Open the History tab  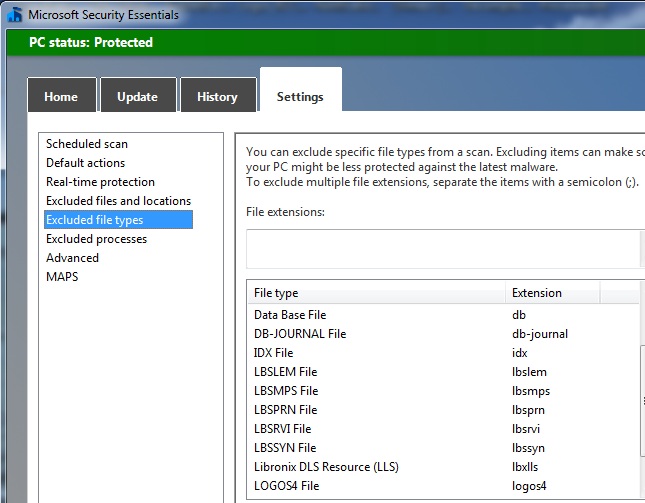click(218, 95)
